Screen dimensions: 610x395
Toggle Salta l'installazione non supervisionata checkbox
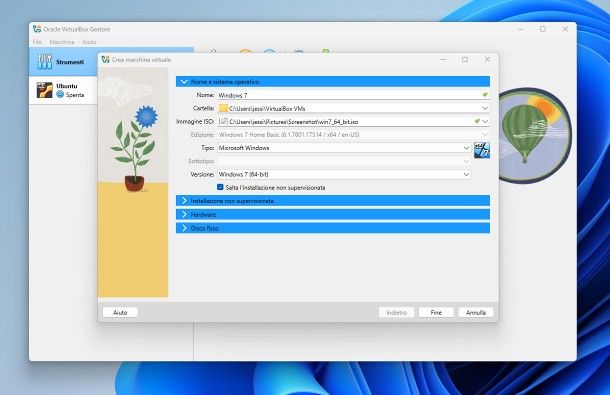point(220,187)
